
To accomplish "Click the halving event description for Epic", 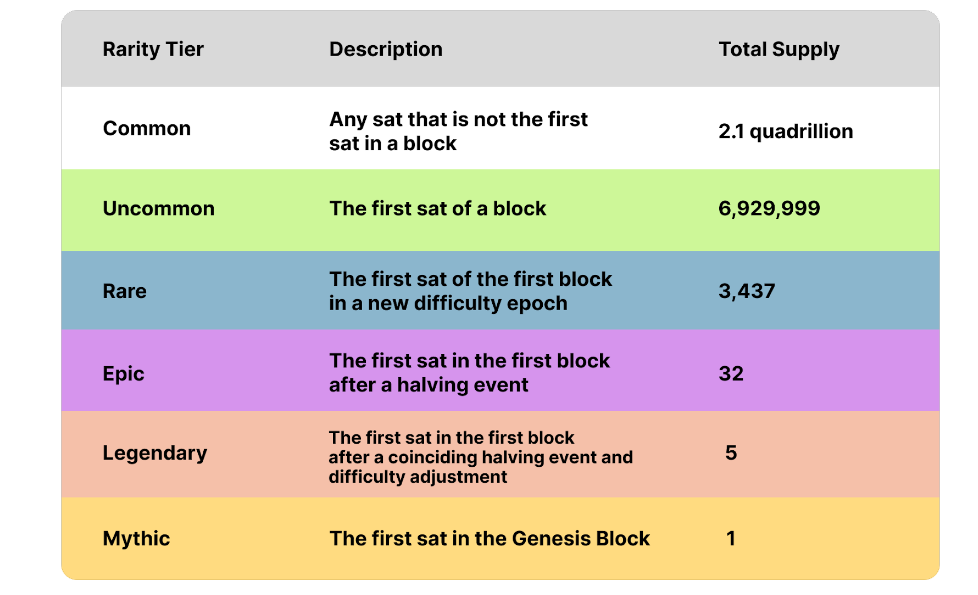I will (x=470, y=373).
